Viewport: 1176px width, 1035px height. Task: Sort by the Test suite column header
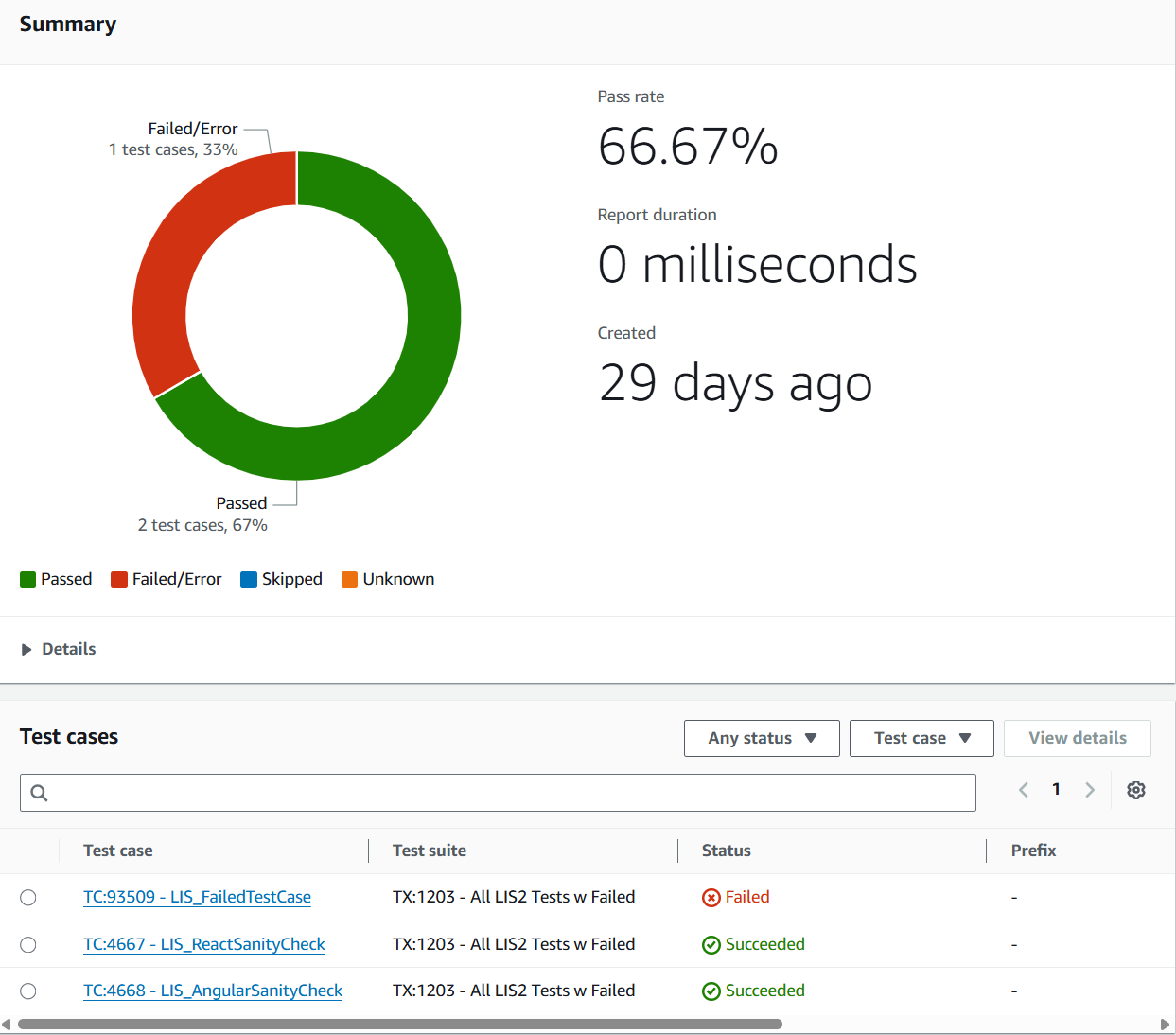[430, 851]
